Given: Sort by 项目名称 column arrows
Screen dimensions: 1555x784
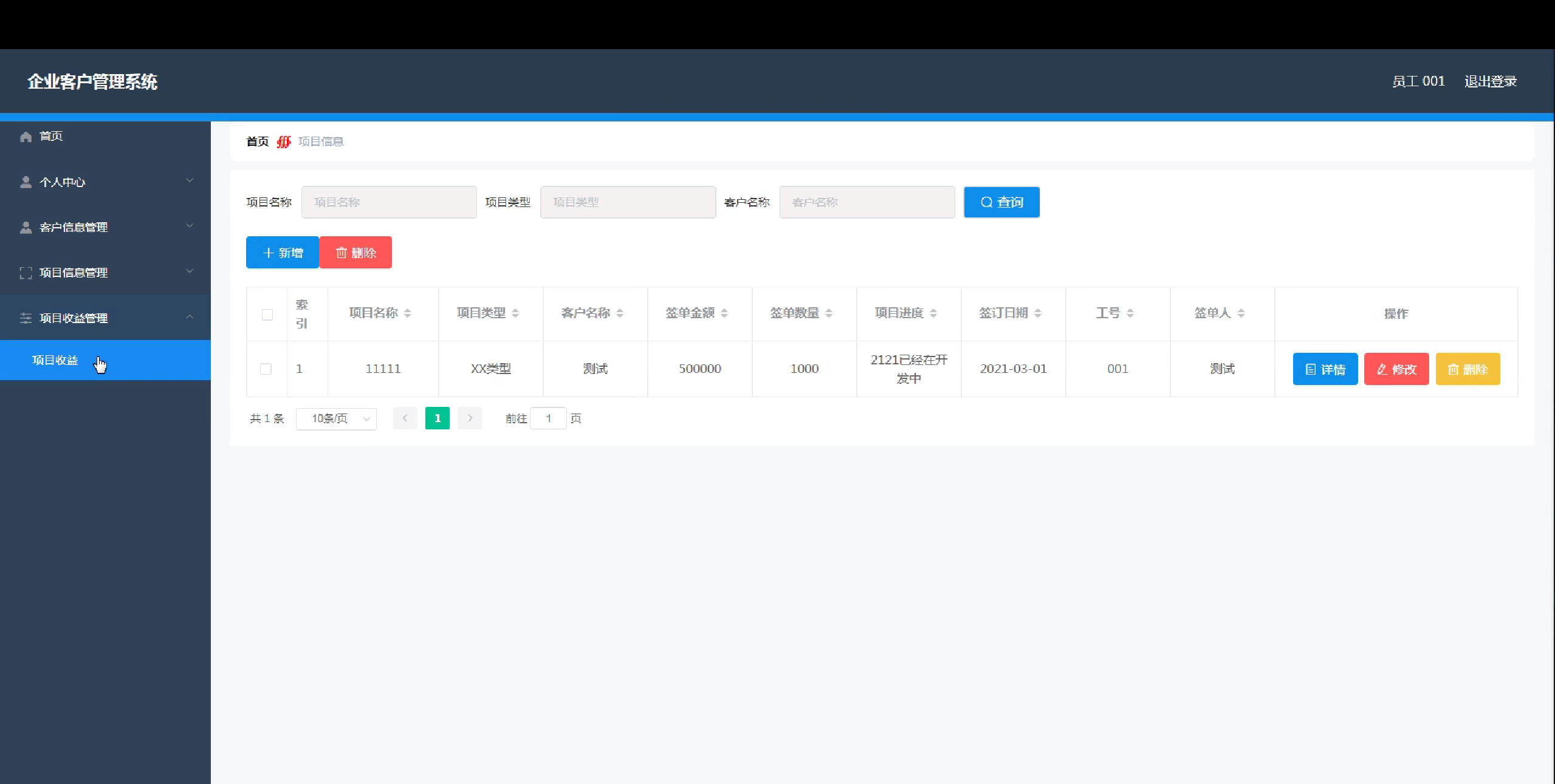Looking at the screenshot, I should pyautogui.click(x=408, y=313).
